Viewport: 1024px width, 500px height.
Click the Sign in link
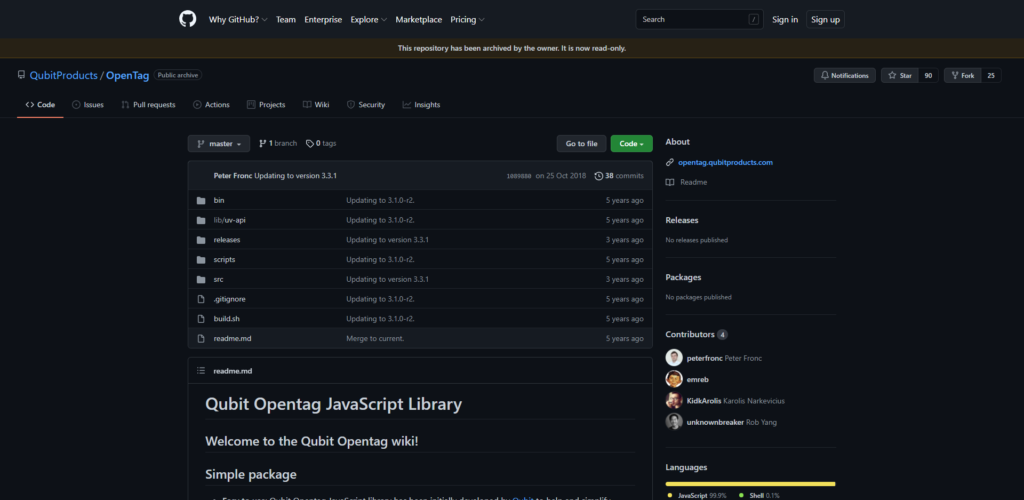(x=785, y=20)
